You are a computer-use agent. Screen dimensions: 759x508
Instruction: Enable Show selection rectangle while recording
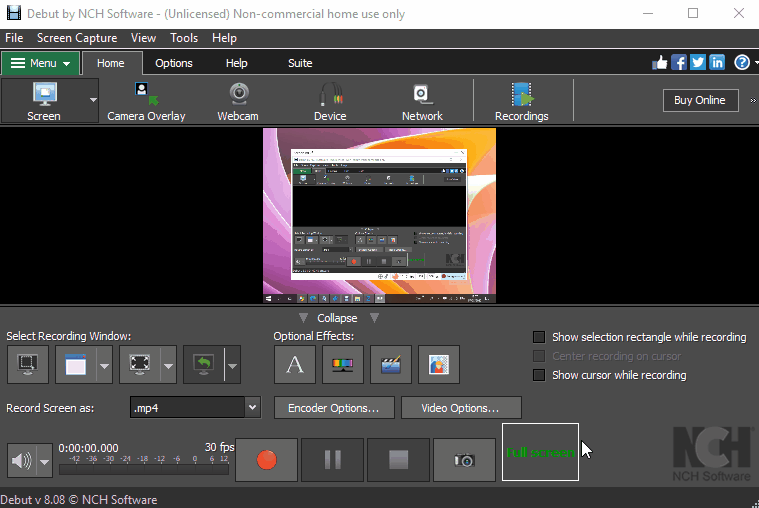(539, 337)
